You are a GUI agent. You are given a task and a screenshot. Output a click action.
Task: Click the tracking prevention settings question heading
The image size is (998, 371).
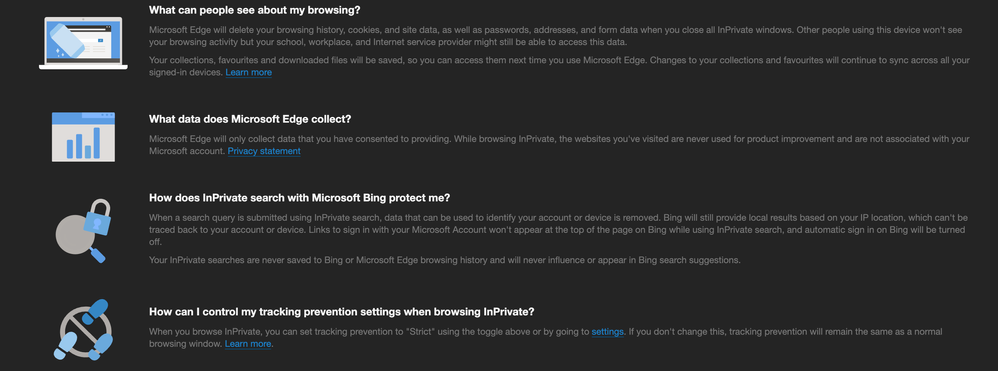coord(342,312)
